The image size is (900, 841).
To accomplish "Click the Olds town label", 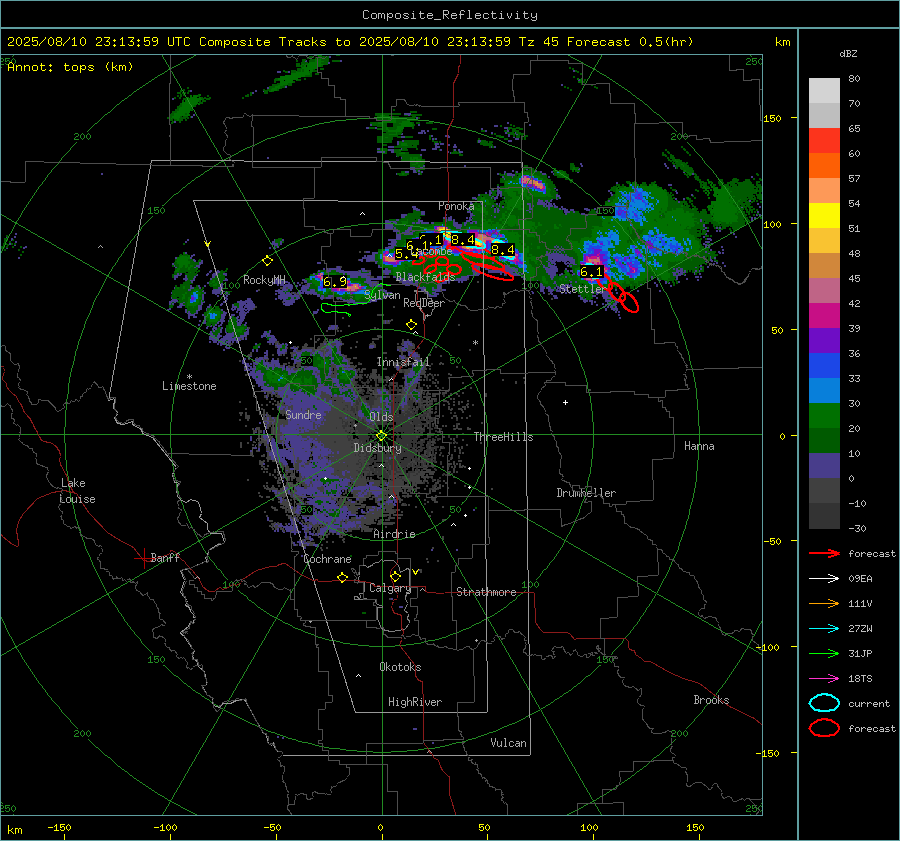I will (x=381, y=417).
